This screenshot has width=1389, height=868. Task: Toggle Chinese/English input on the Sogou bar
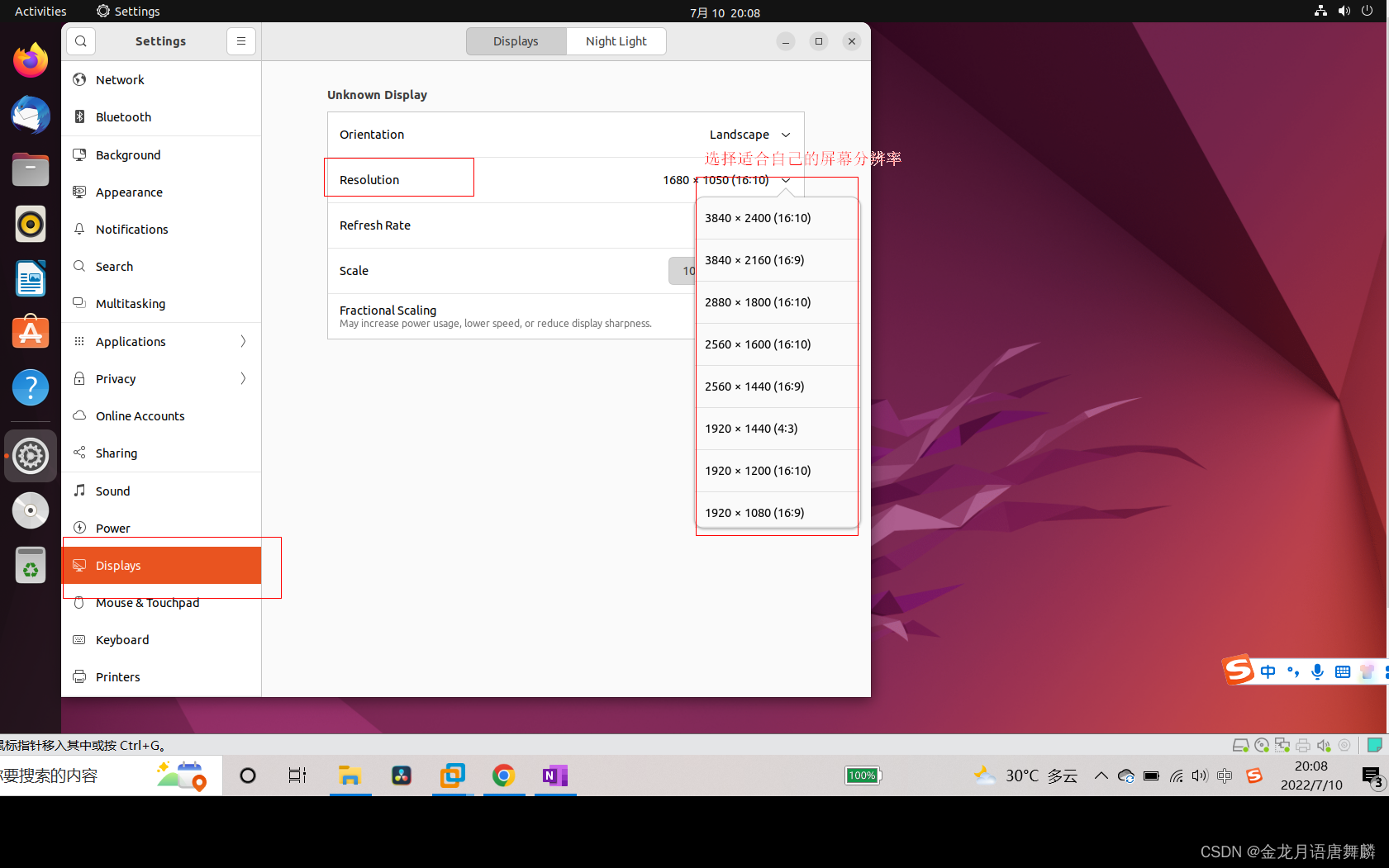[x=1268, y=671]
